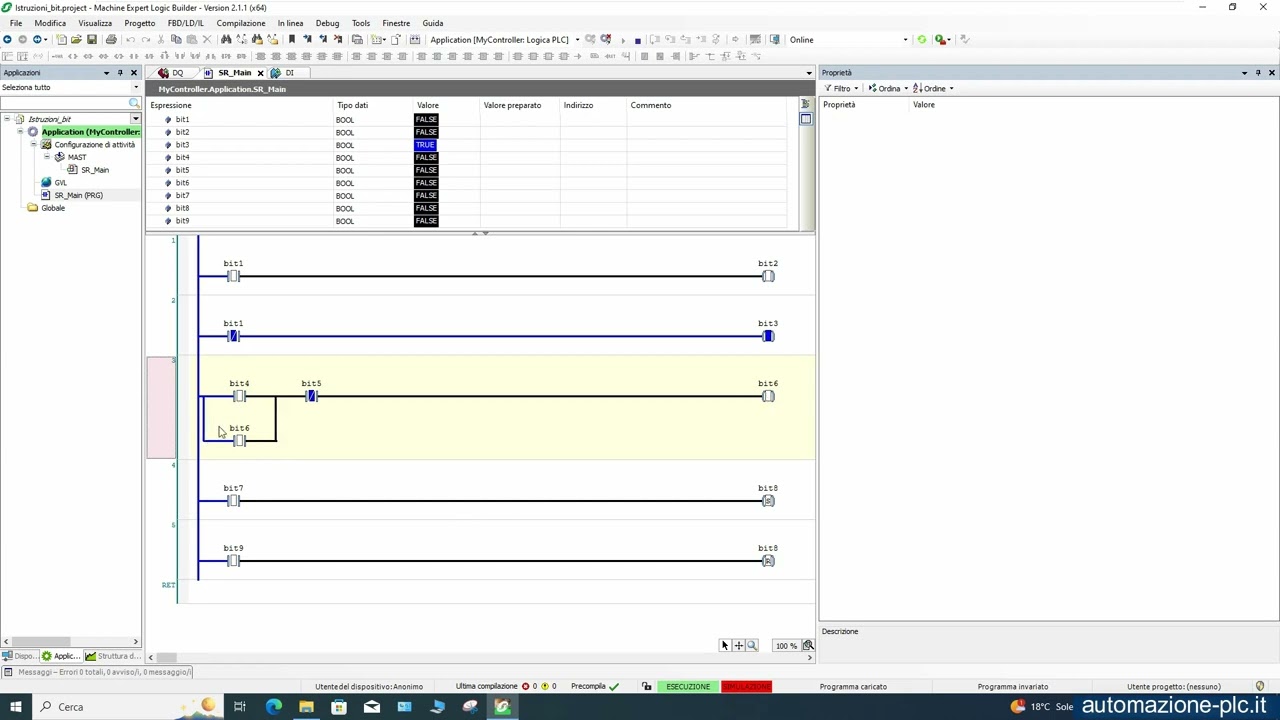This screenshot has height=720, width=1280.
Task: Click the Cut scissors icon
Action: 161,40
